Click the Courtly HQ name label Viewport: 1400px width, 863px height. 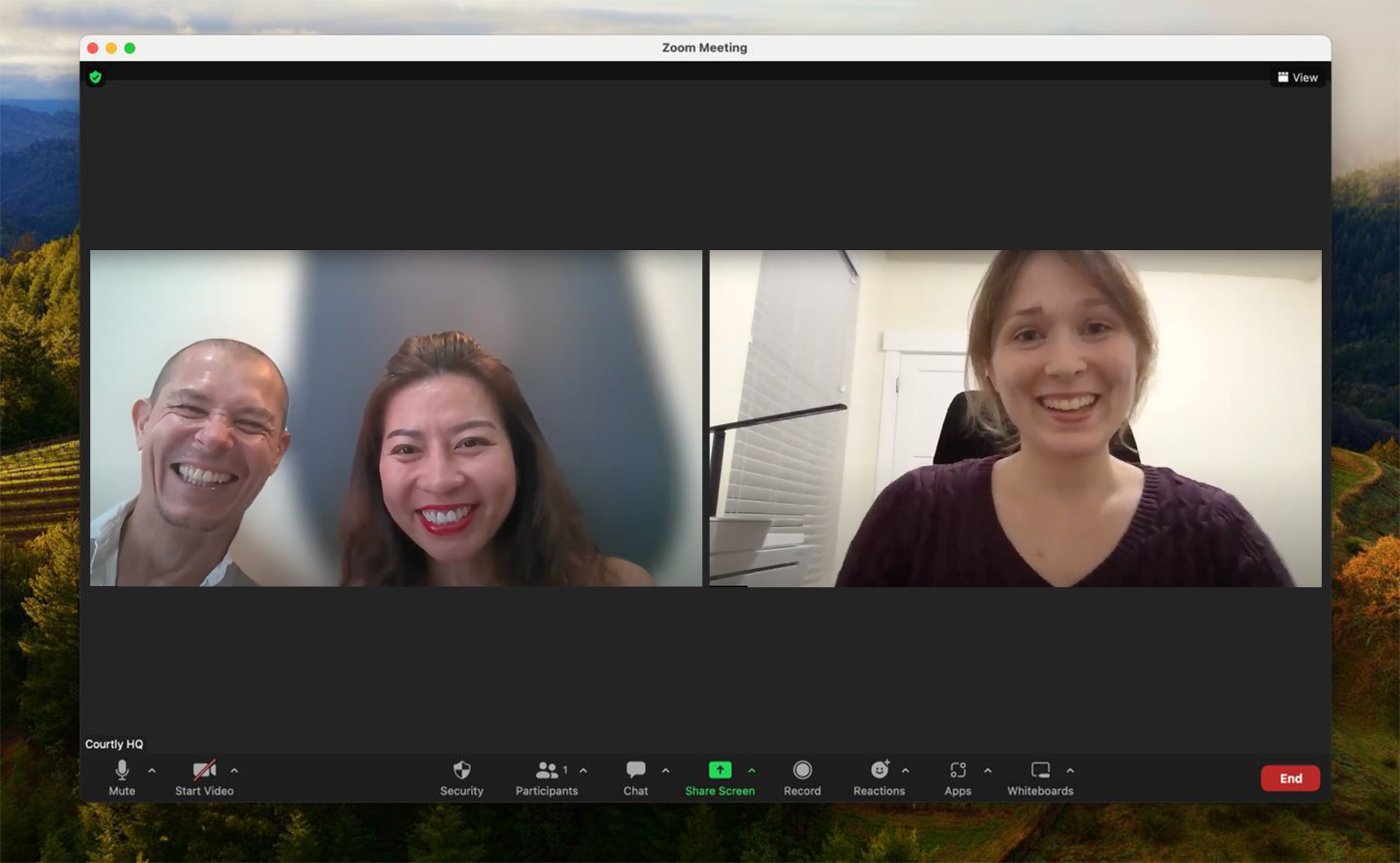pos(114,744)
